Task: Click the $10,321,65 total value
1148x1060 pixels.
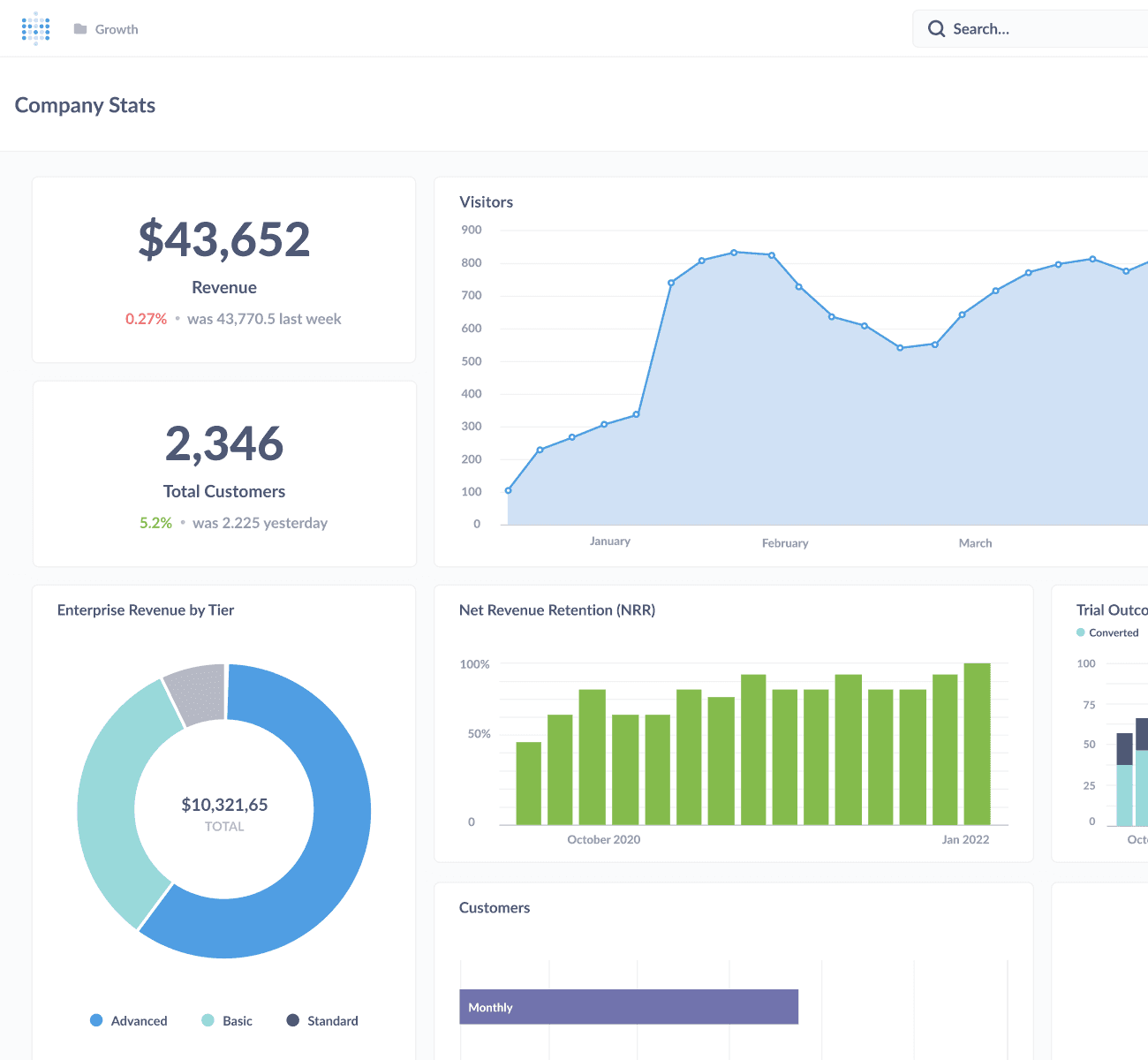Action: [224, 805]
